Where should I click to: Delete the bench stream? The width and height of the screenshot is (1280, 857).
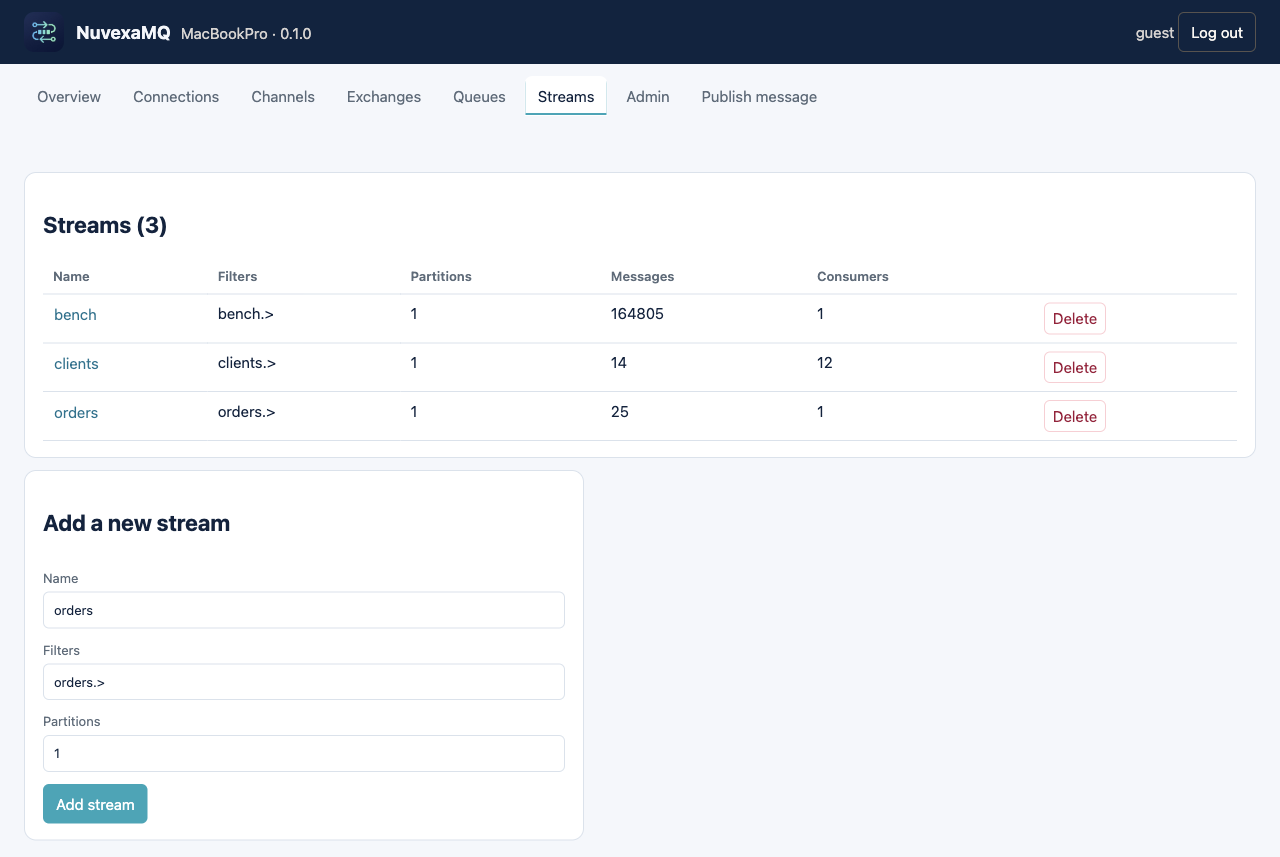pos(1075,319)
